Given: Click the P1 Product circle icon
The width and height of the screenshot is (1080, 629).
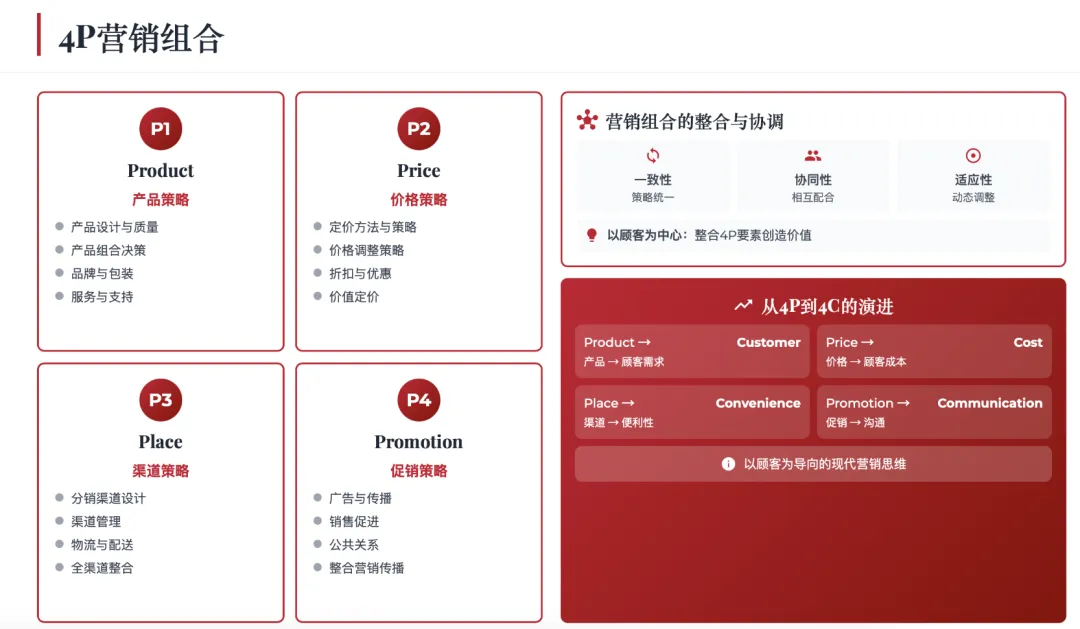Looking at the screenshot, I should (x=159, y=128).
